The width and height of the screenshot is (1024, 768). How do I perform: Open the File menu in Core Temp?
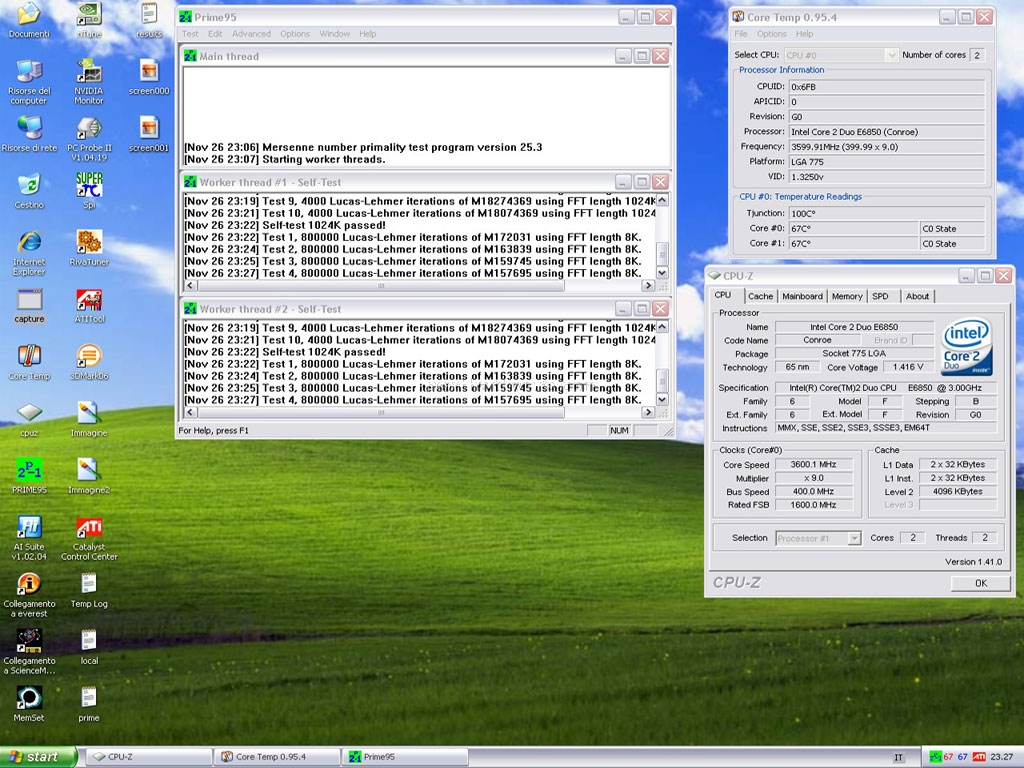[741, 34]
